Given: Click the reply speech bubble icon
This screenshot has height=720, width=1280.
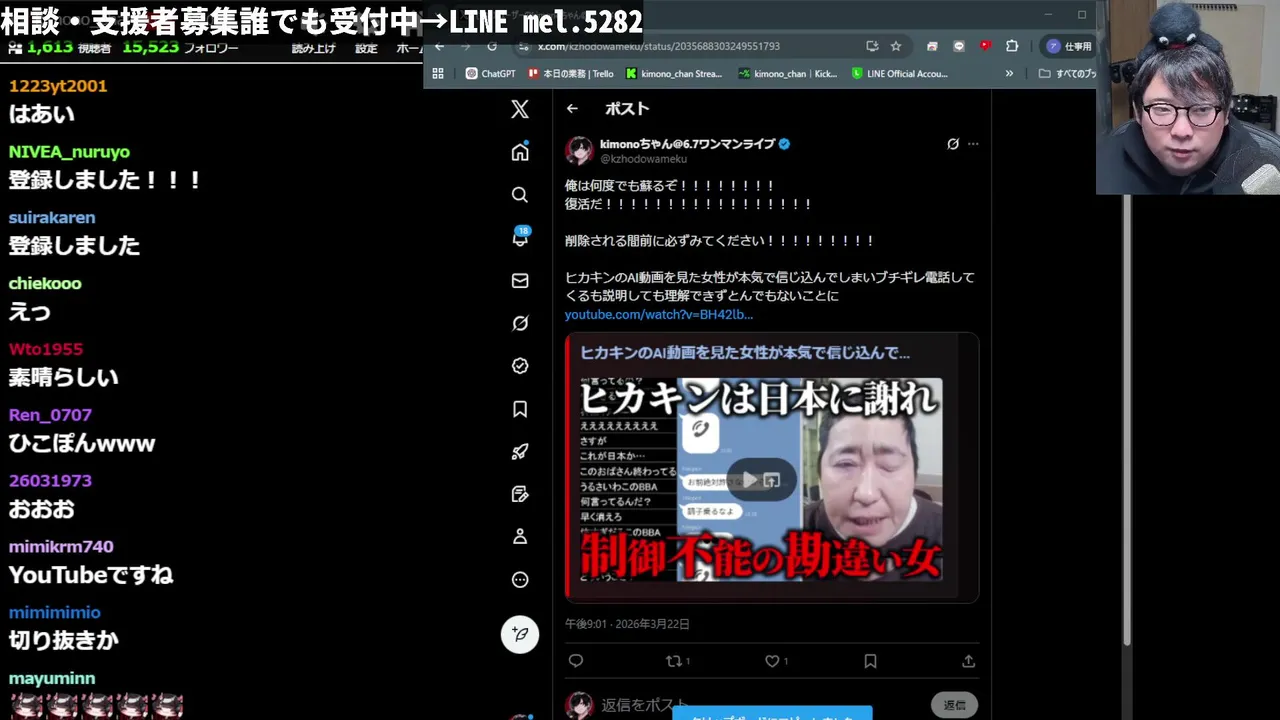Looking at the screenshot, I should pyautogui.click(x=575, y=661).
